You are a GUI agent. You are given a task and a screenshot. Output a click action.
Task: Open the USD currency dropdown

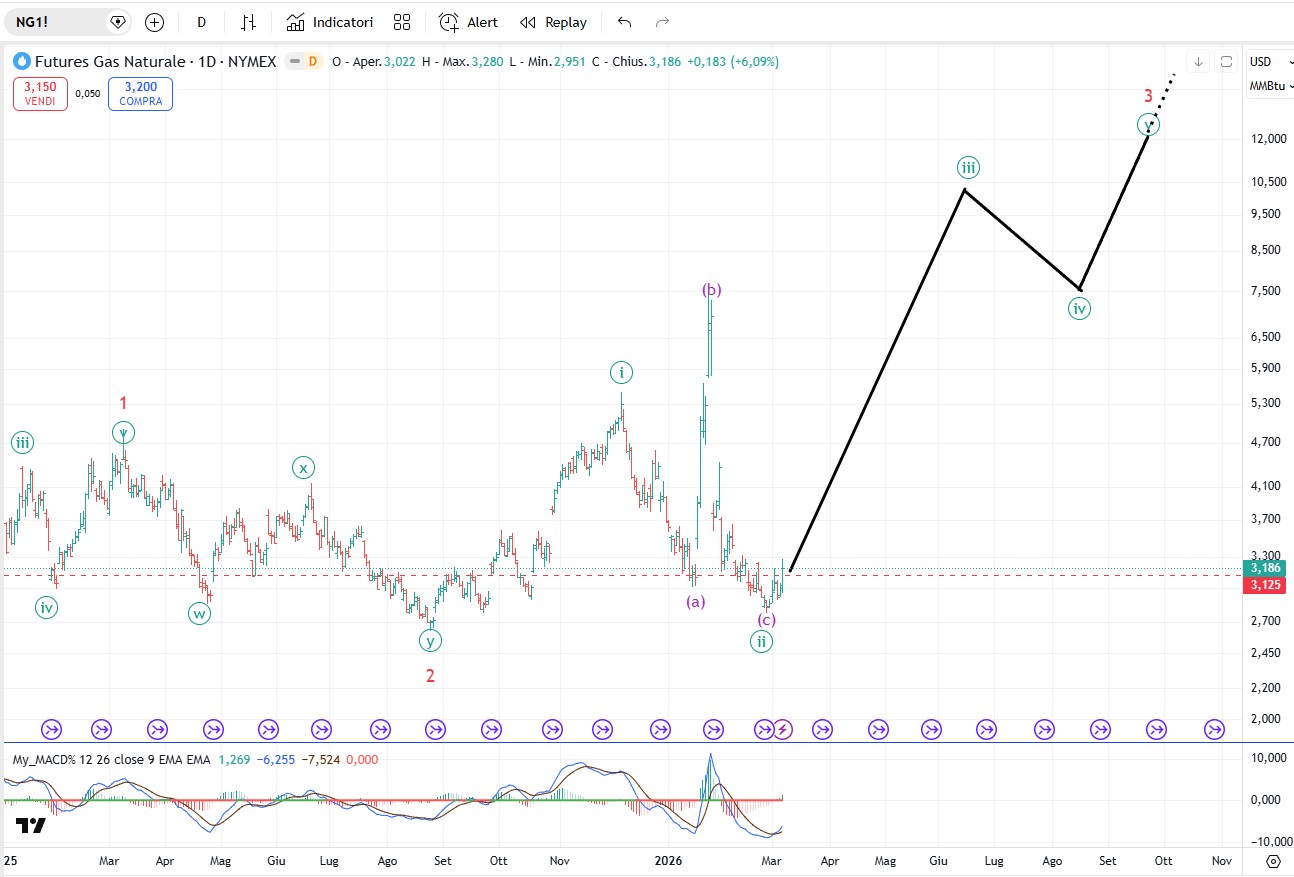[1266, 62]
